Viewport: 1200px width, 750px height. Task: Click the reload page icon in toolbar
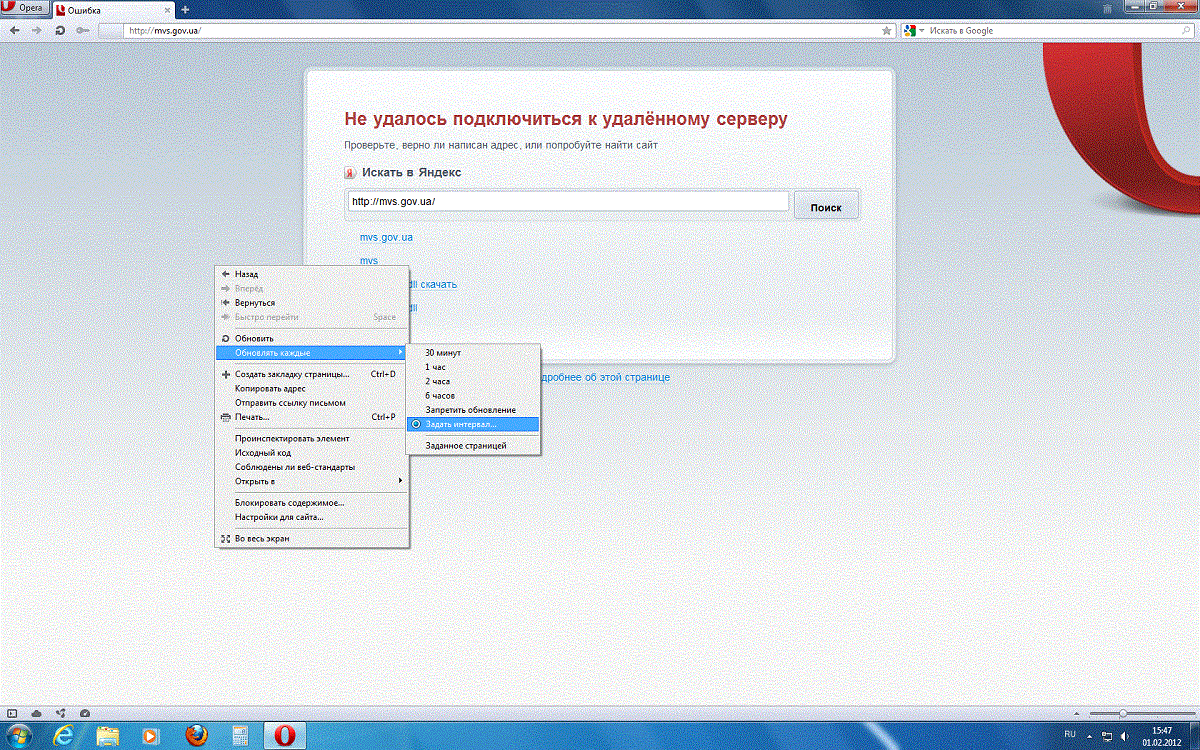click(x=60, y=31)
